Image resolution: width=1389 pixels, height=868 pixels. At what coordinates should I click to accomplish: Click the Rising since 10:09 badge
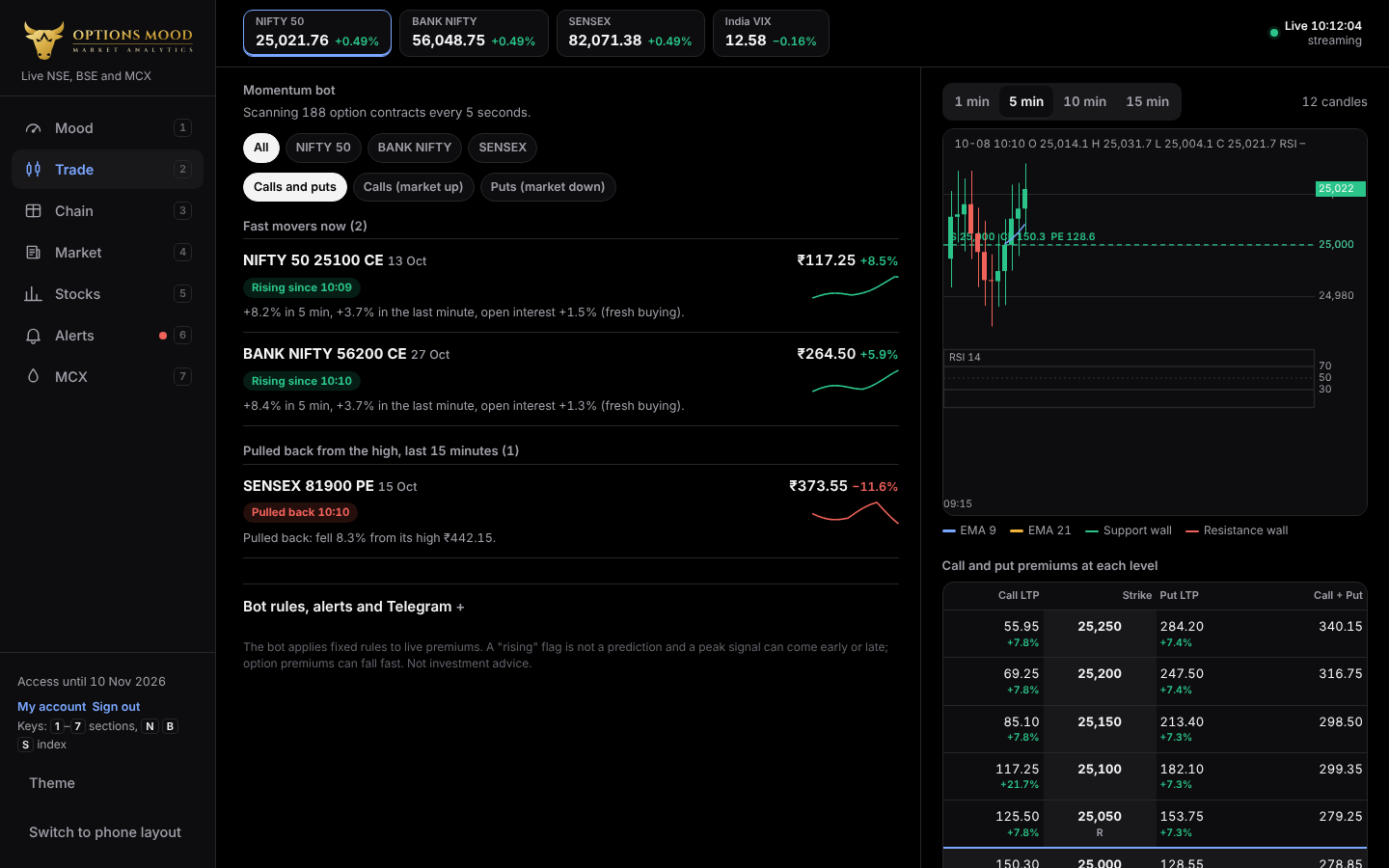pos(302,287)
